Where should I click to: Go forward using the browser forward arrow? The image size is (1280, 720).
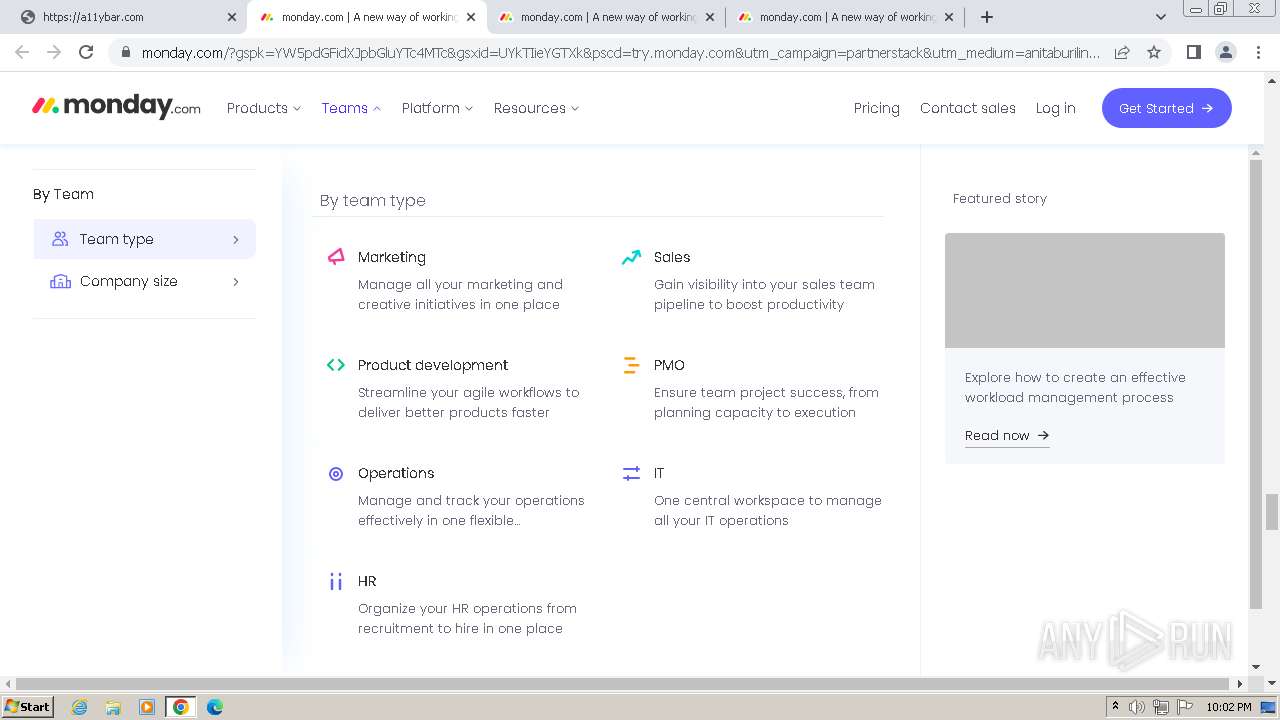(54, 52)
